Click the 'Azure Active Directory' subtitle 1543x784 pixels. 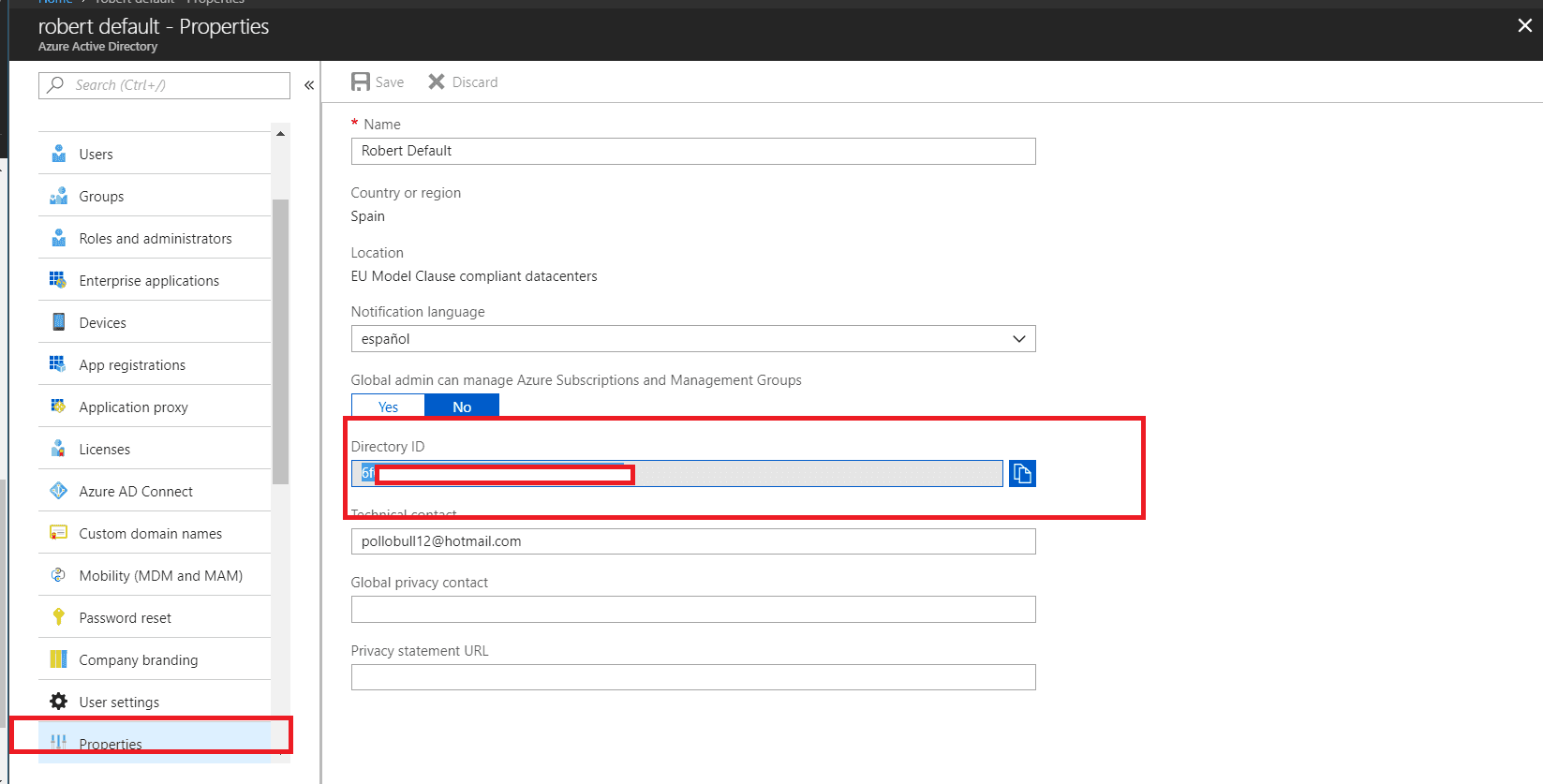(x=97, y=47)
